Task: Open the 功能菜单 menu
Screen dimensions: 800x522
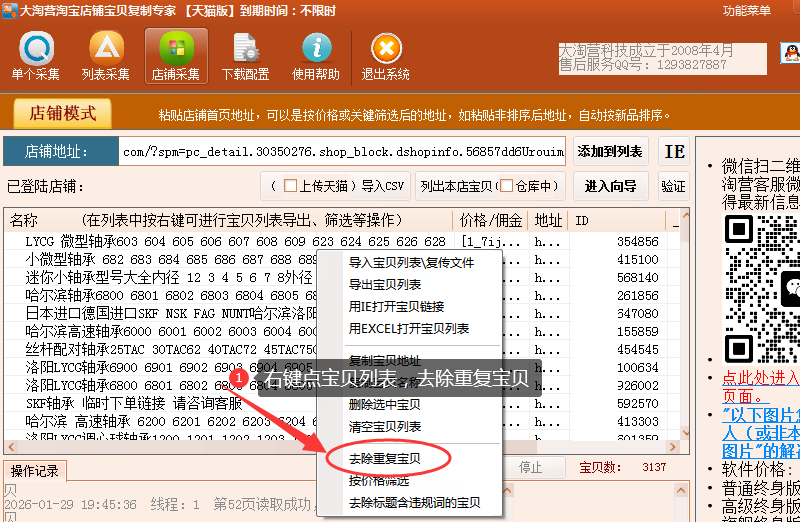Action: pos(747,10)
